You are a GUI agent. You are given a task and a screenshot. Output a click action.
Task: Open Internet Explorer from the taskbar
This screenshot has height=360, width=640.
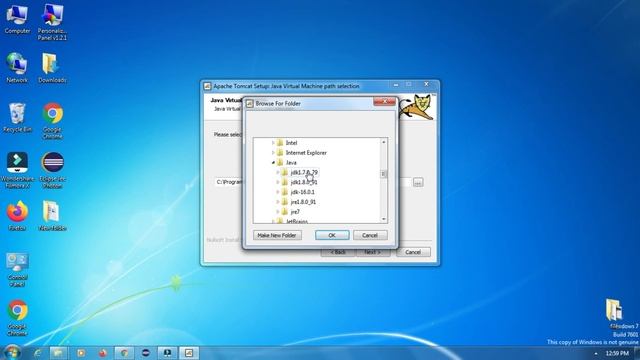pos(38,353)
